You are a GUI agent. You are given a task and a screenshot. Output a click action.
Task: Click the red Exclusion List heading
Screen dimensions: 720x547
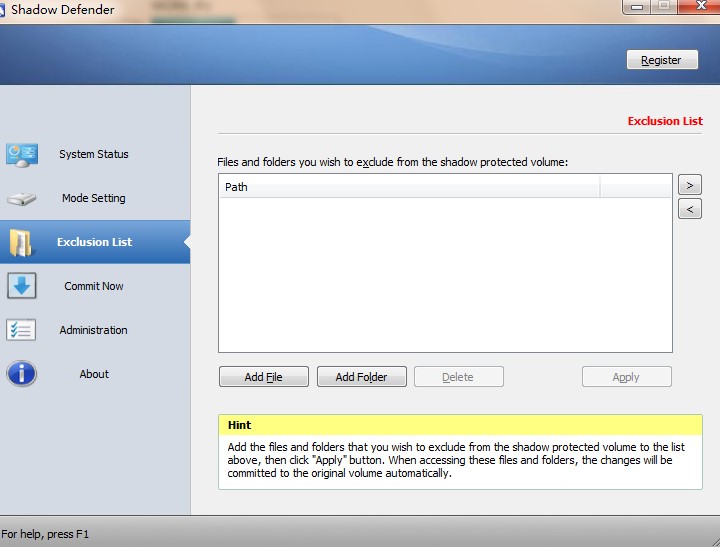click(665, 121)
